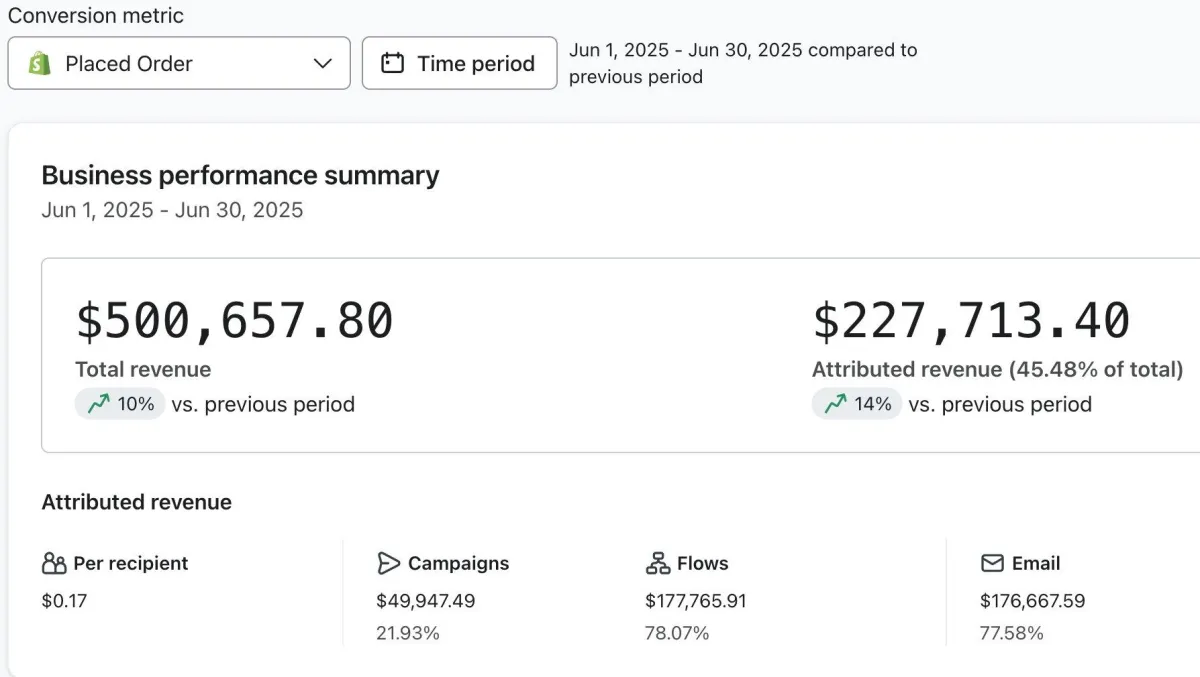This screenshot has width=1200, height=677.
Task: Click the Campaigns paper plane icon
Action: click(389, 564)
